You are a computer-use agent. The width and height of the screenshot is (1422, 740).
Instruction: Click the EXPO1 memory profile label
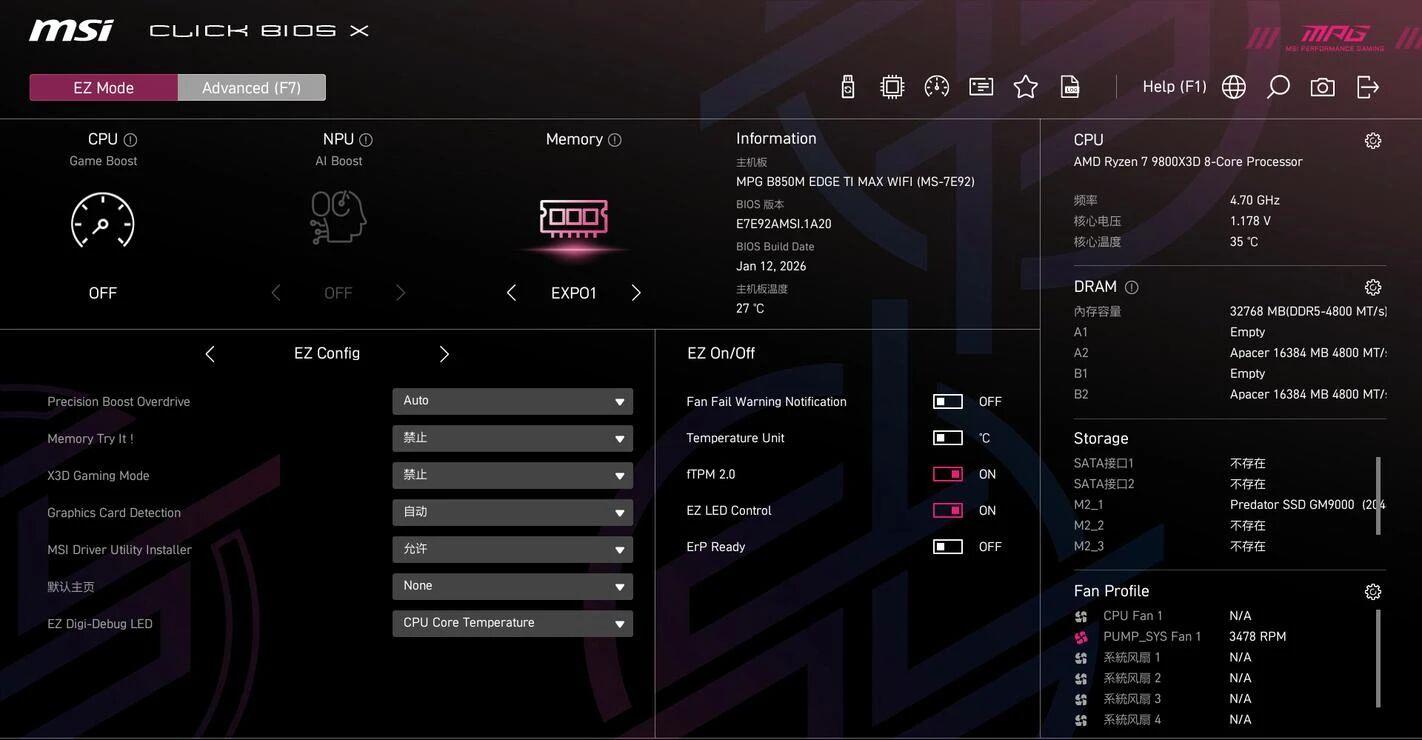[574, 293]
